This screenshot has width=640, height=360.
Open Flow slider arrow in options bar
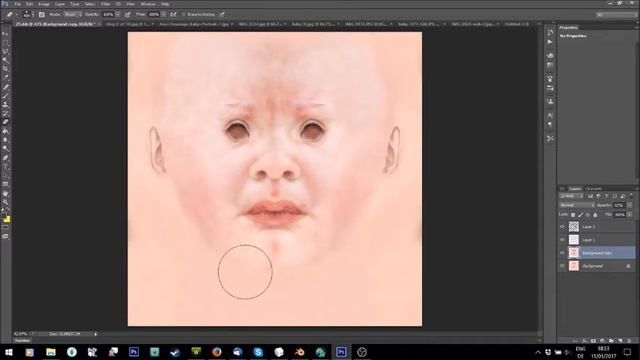164,14
